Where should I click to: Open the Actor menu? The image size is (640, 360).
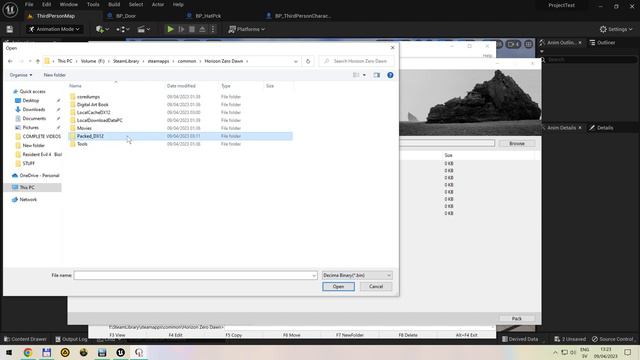[158, 4]
